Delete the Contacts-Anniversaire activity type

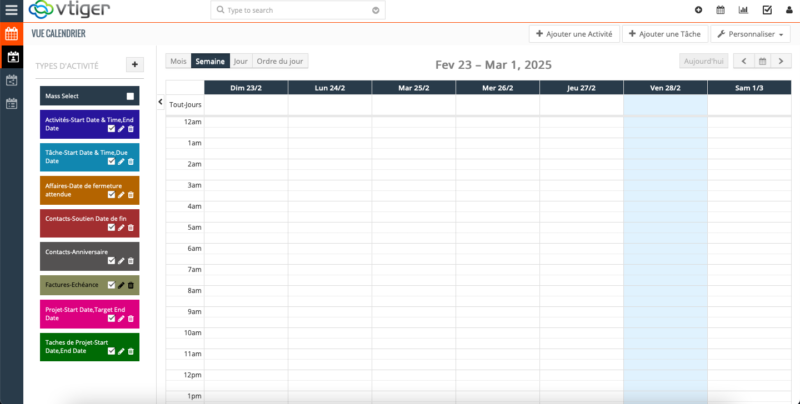(x=130, y=260)
